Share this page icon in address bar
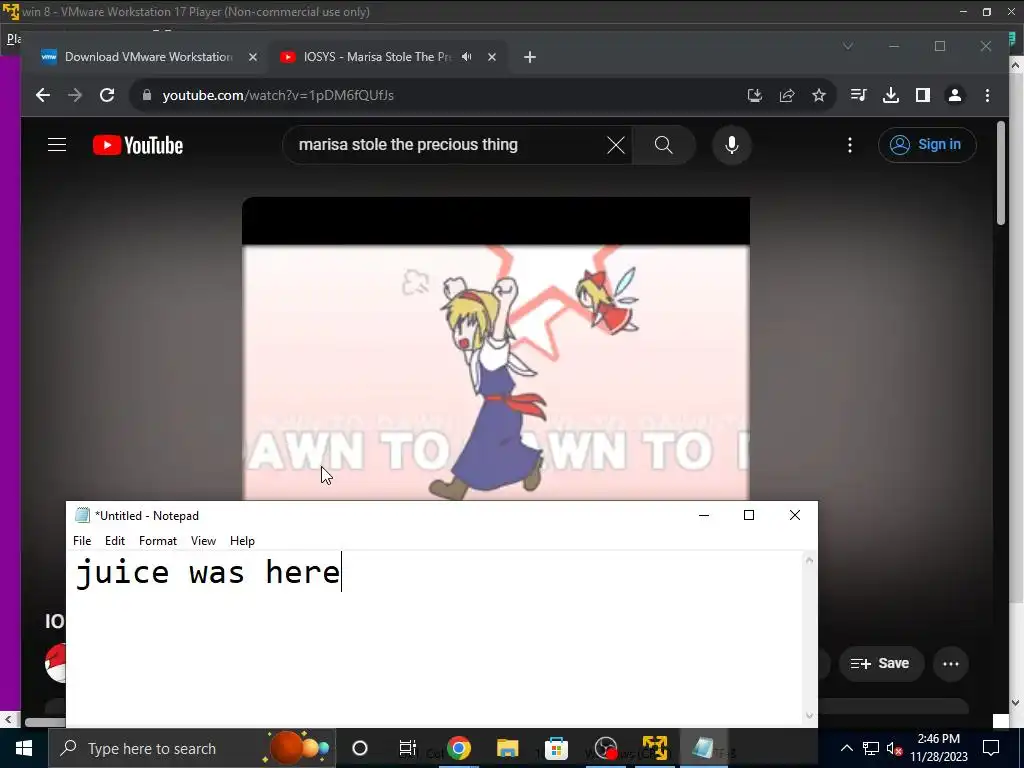This screenshot has width=1024, height=768. tap(787, 95)
